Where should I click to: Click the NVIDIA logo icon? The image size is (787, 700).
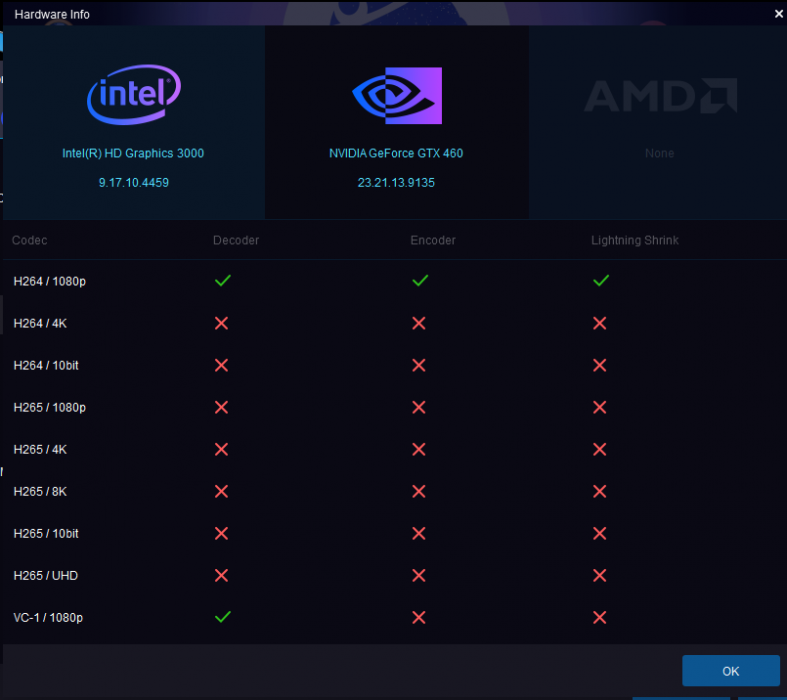396,95
